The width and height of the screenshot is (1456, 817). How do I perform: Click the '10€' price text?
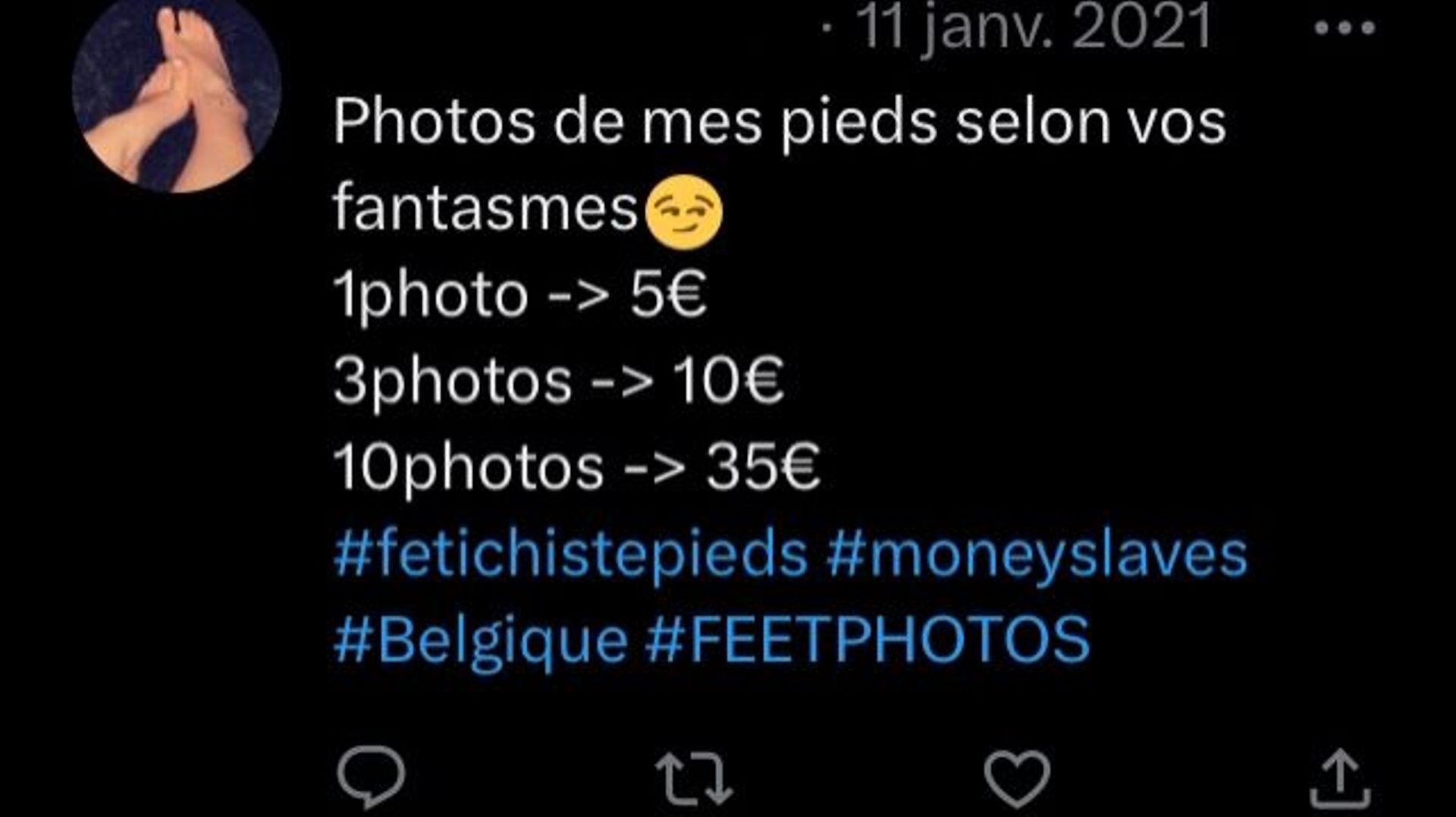(x=728, y=380)
